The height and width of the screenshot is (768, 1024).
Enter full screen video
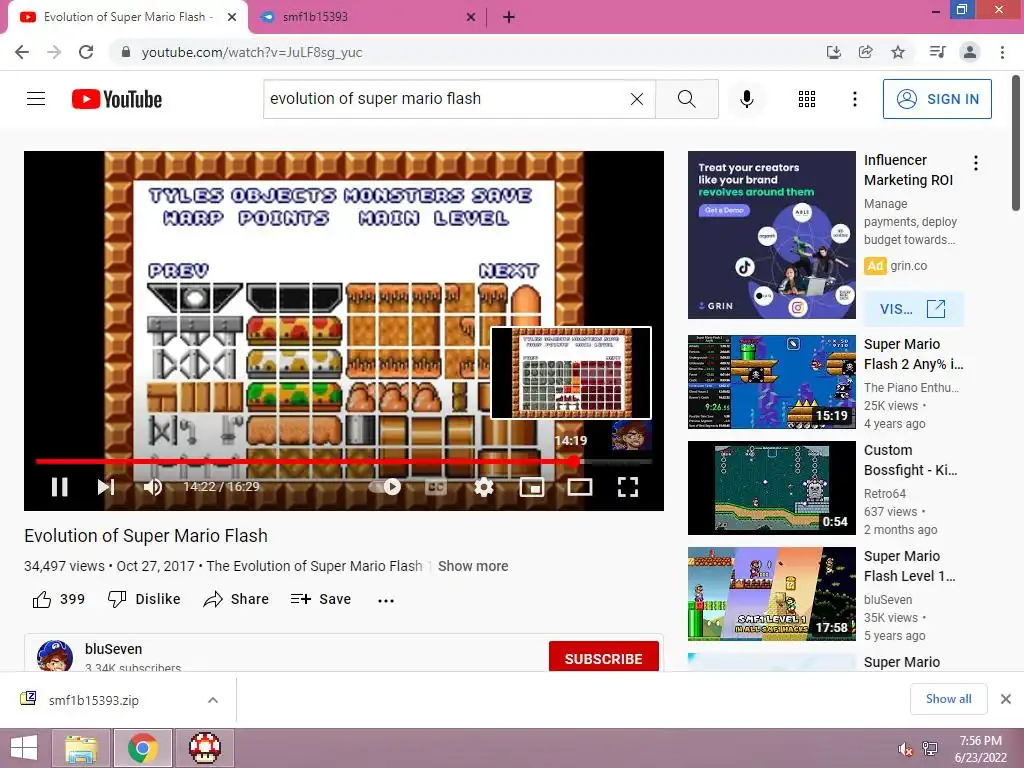628,487
